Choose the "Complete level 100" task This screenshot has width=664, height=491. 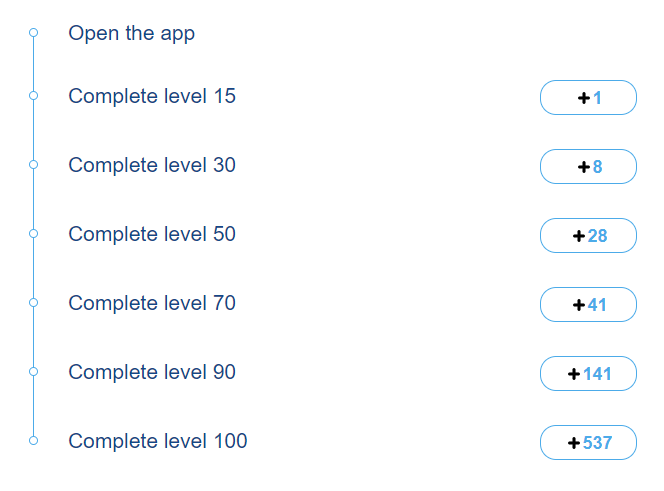[x=157, y=441]
